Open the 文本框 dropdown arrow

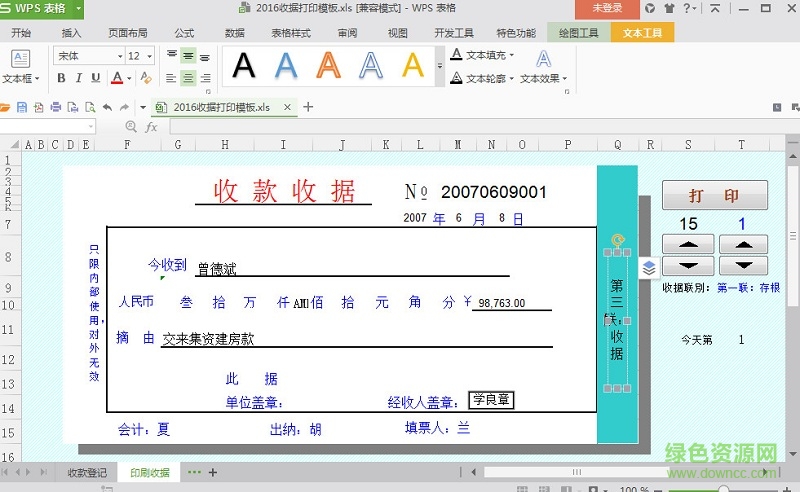(37, 79)
